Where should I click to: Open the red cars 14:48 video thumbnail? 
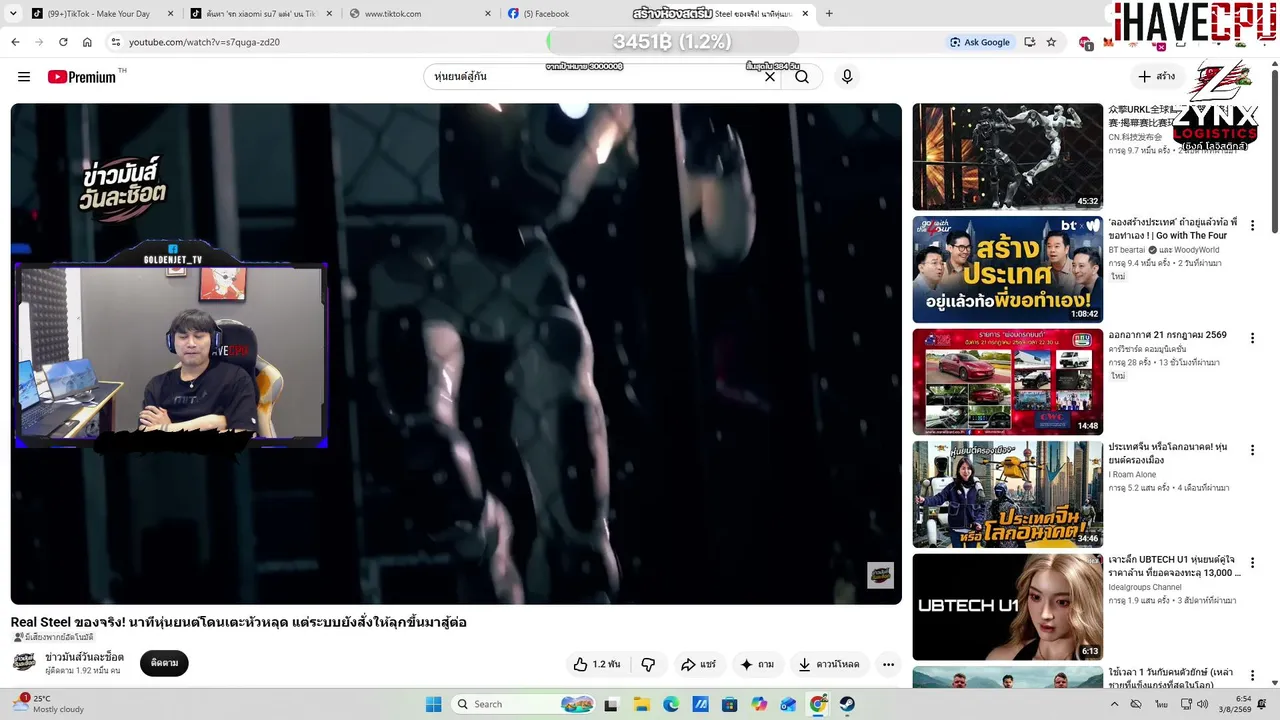[x=1007, y=382]
